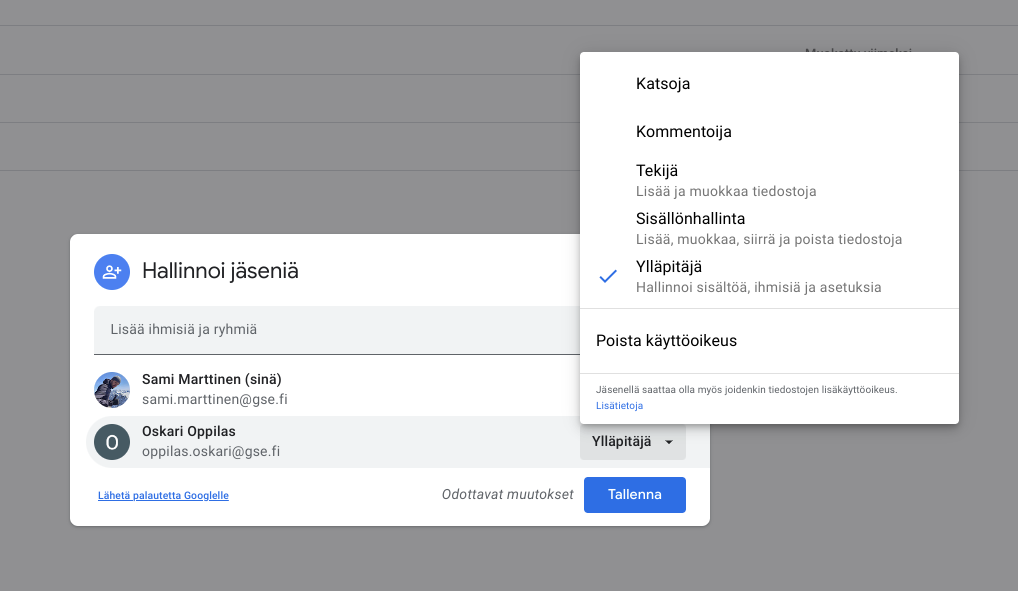1018x591 pixels.
Task: Click the Oskari Oppilas member name
Action: coord(189,431)
